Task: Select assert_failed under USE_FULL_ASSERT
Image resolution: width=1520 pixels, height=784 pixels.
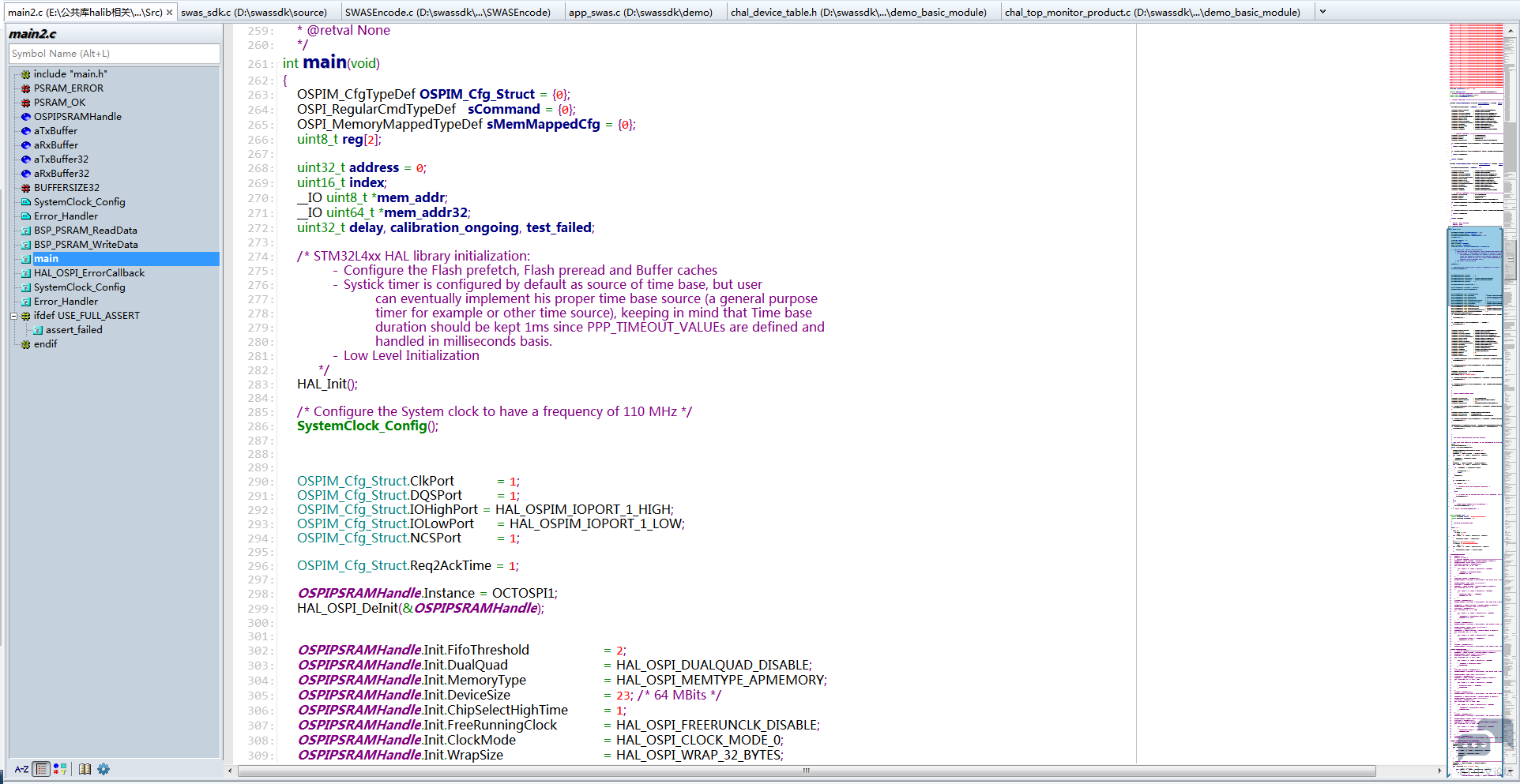Action: [x=73, y=330]
